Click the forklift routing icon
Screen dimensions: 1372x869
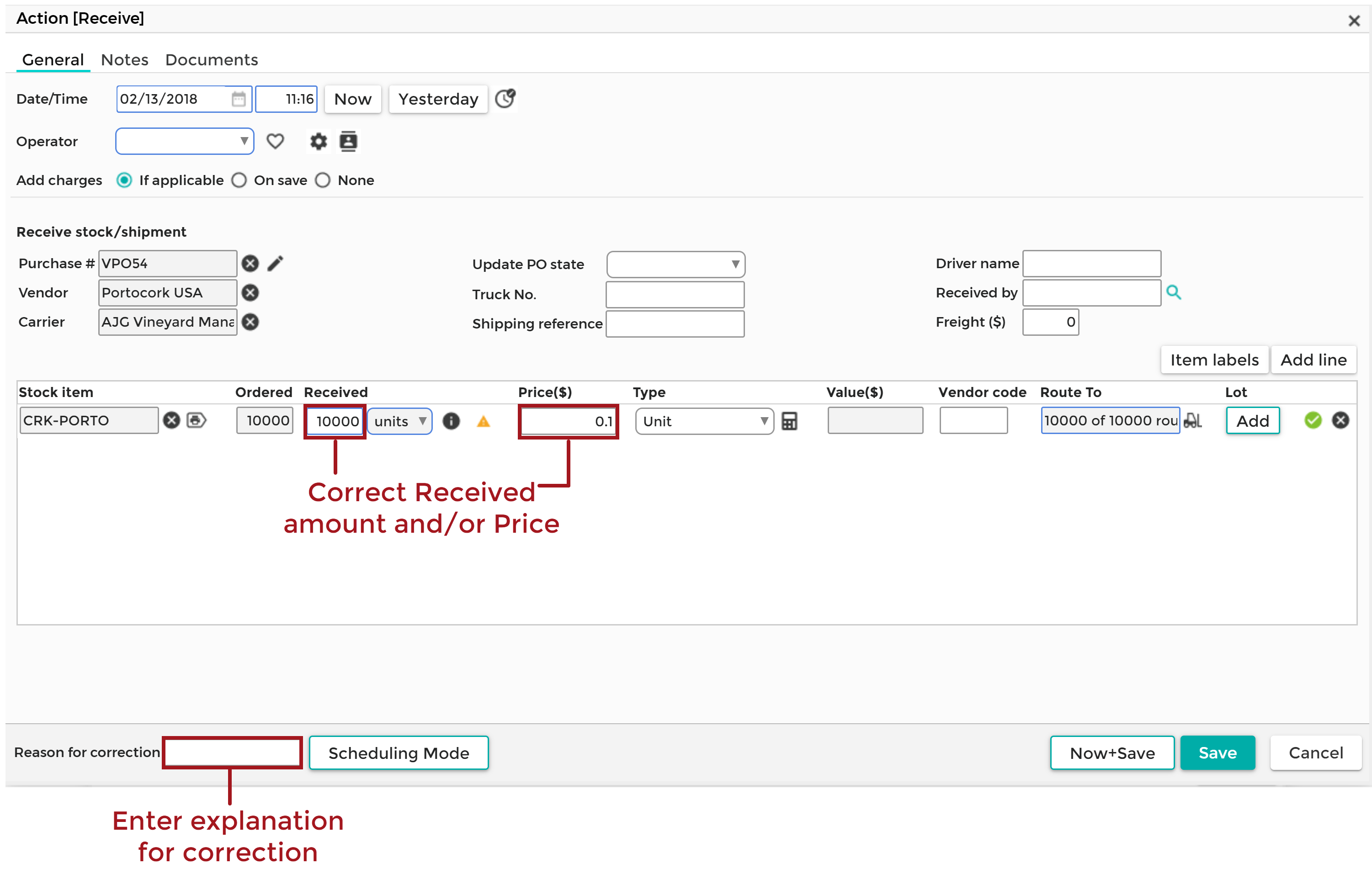click(1192, 420)
